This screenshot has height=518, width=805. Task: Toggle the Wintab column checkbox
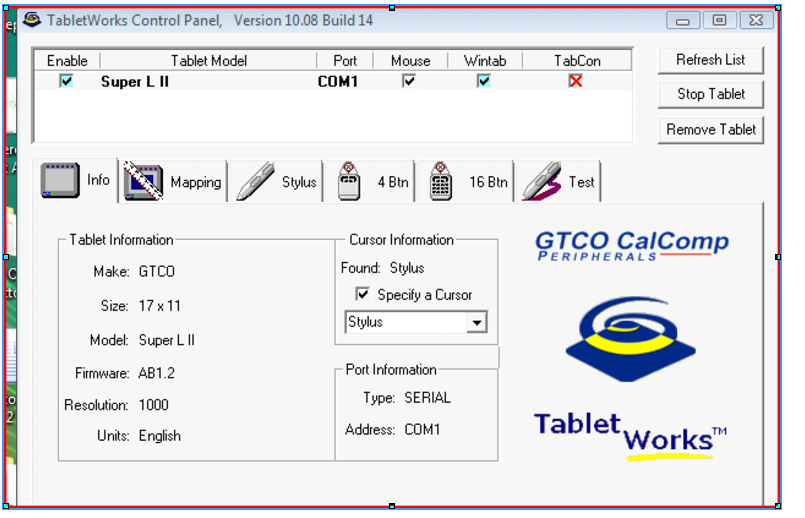(x=484, y=81)
